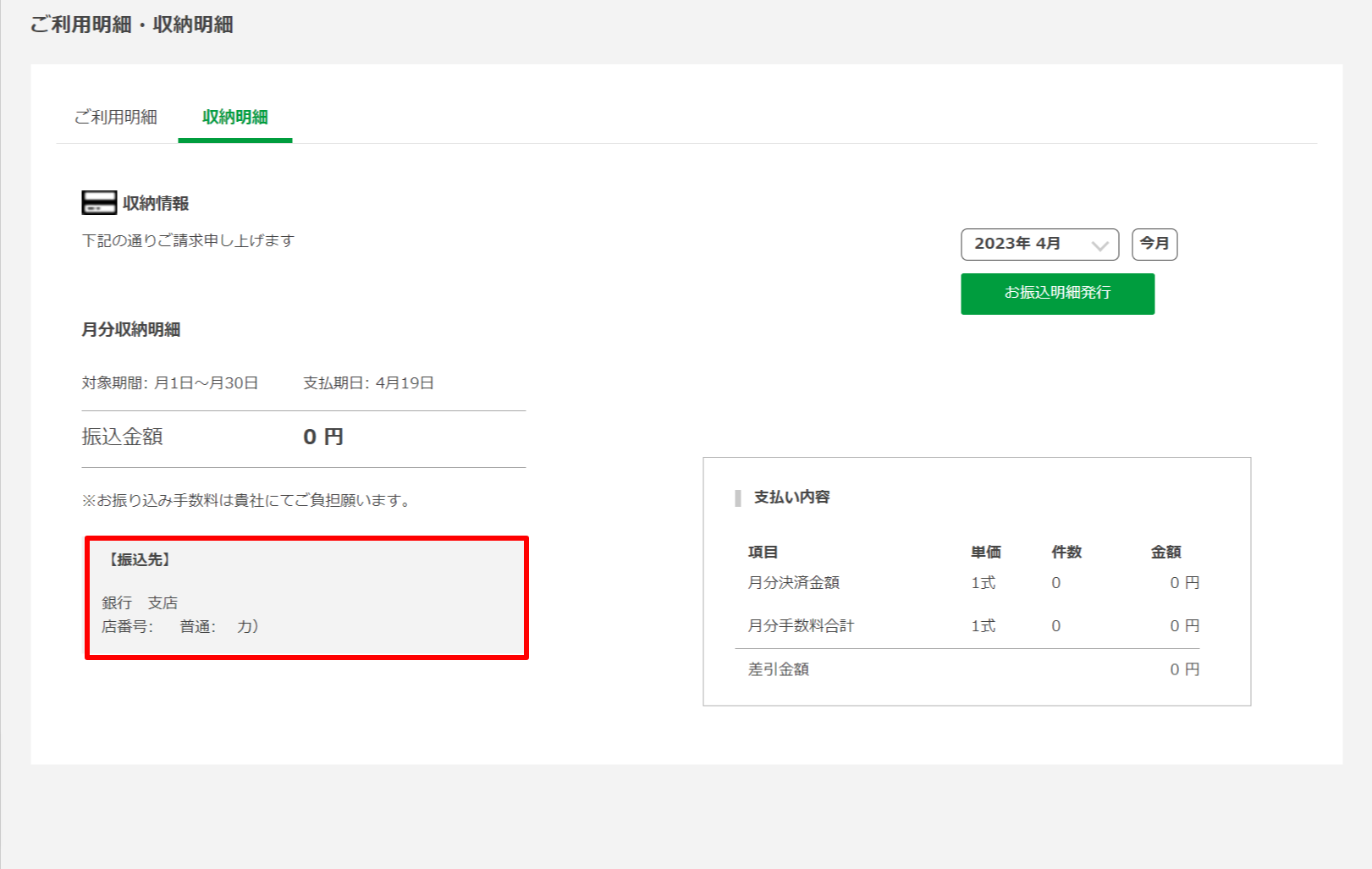The width and height of the screenshot is (1372, 869).
Task: Click the credit card icon beside 収納情報
Action: coord(99,203)
